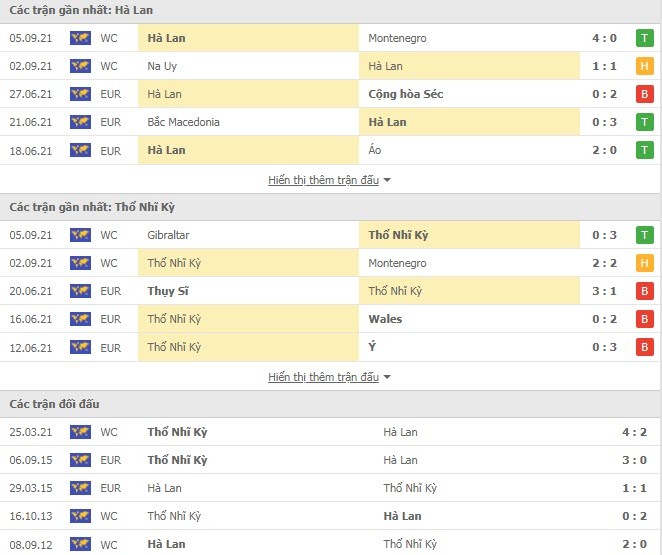This screenshot has height=555, width=662.
Task: Select the Bắc Macedonia team name
Action: 183,122
